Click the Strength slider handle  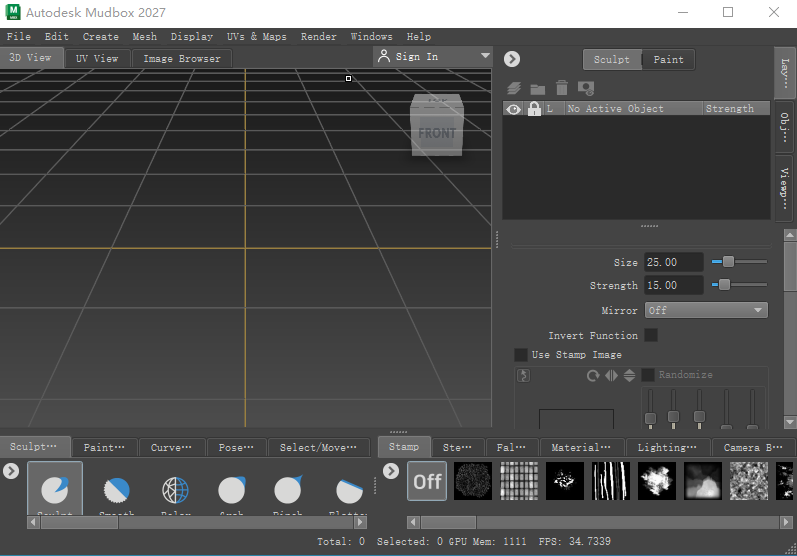tap(724, 285)
